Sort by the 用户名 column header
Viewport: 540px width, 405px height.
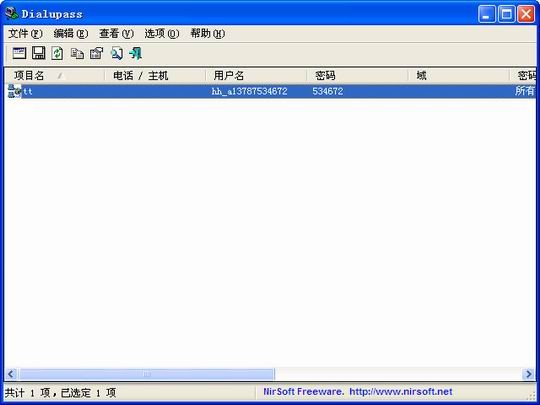point(256,75)
